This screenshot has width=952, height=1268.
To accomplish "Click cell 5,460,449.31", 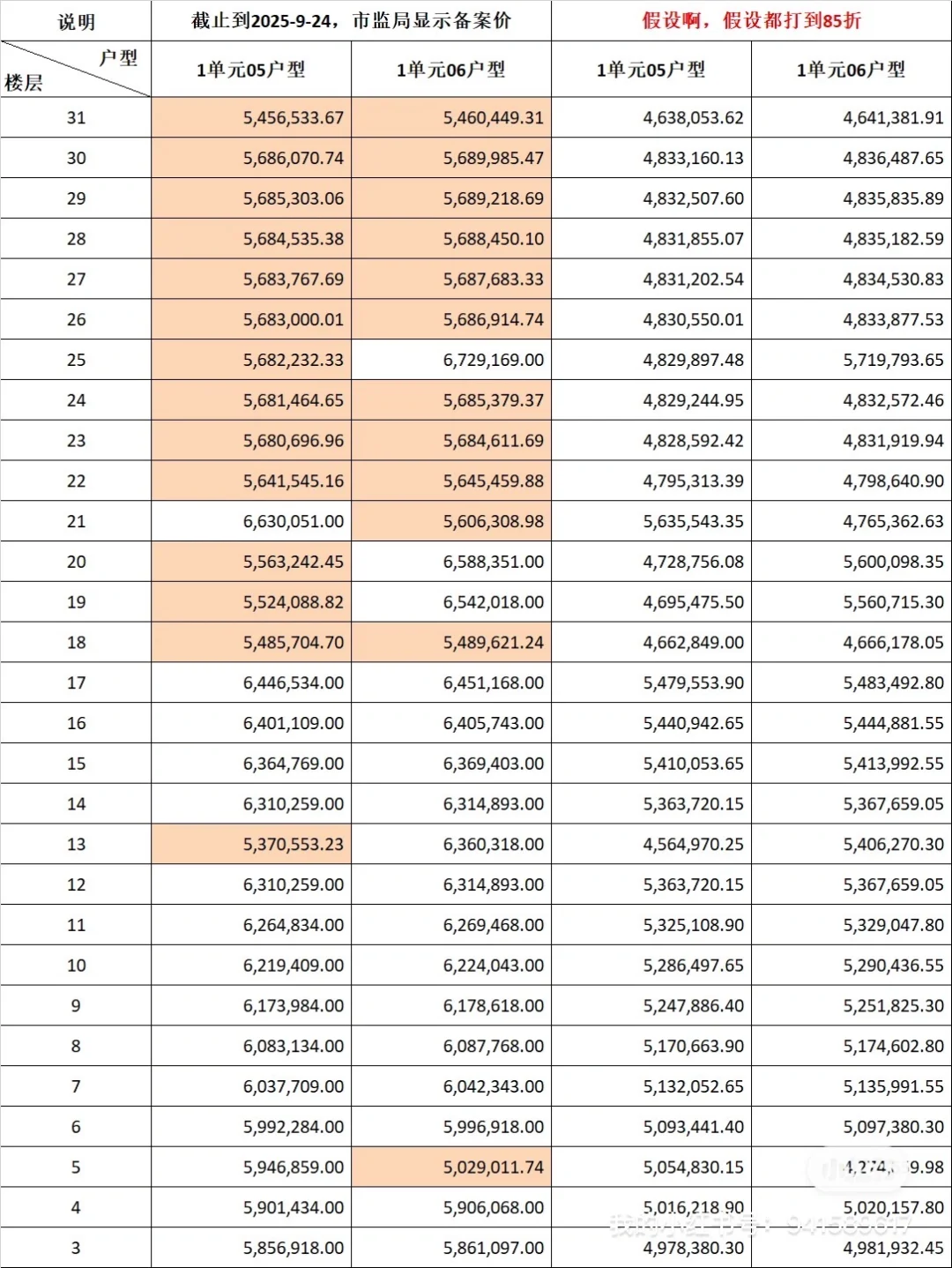I will [x=451, y=117].
